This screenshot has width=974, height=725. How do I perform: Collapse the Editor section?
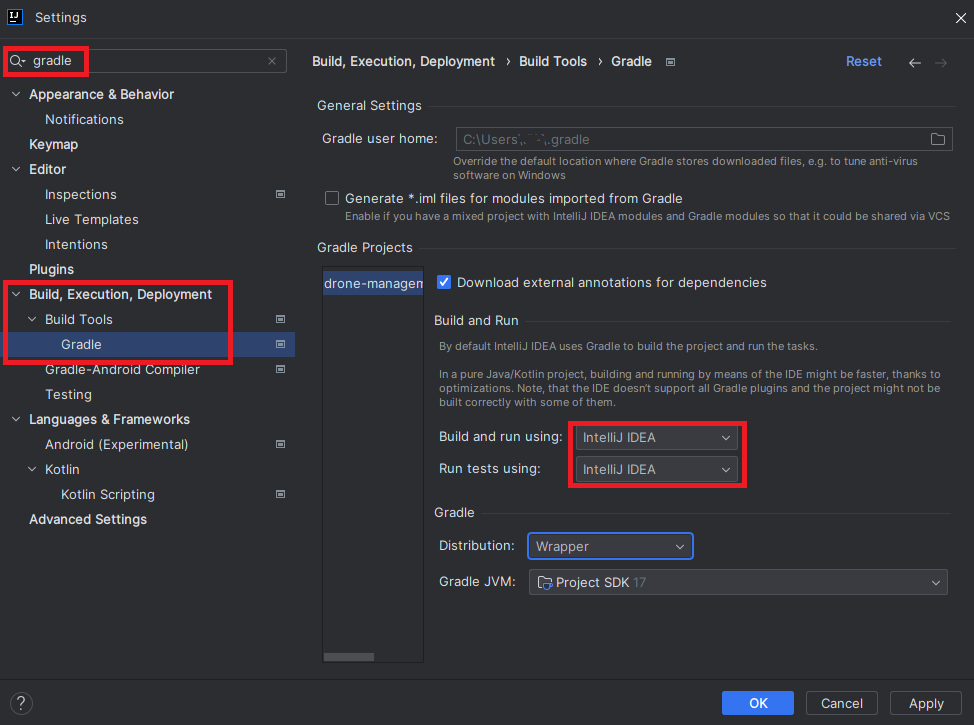coord(16,169)
